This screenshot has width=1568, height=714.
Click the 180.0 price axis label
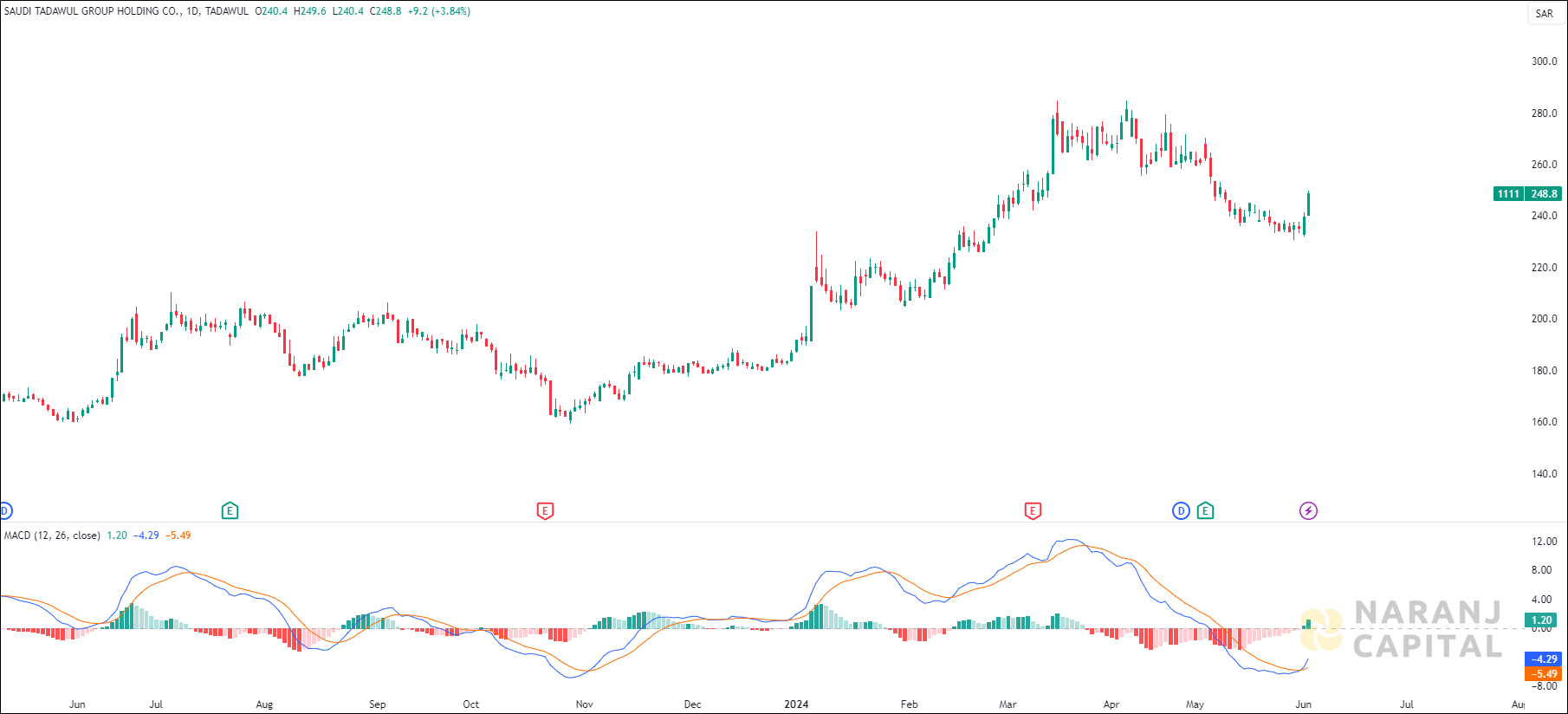pyautogui.click(x=1544, y=371)
